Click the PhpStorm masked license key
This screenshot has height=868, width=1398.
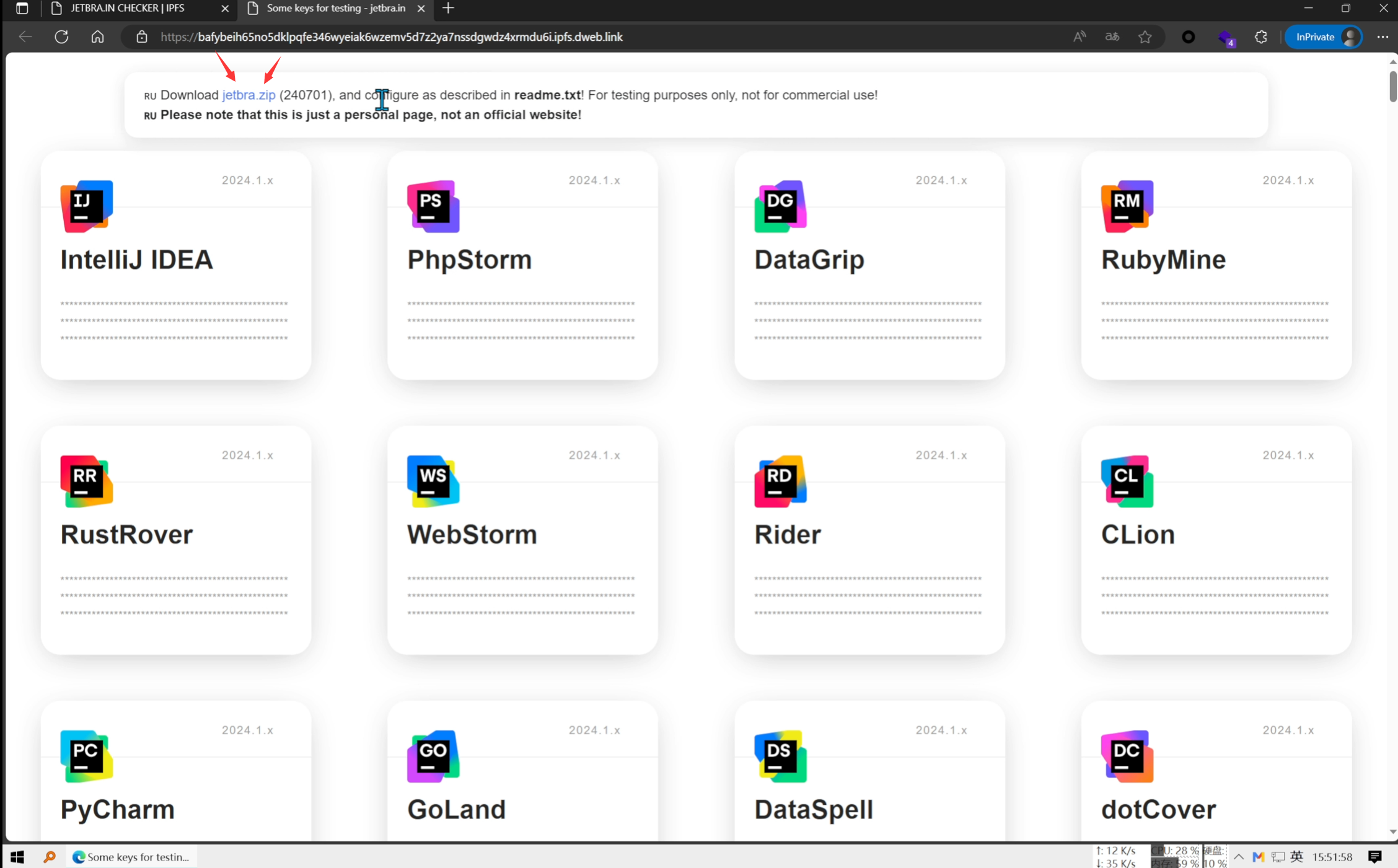521,320
